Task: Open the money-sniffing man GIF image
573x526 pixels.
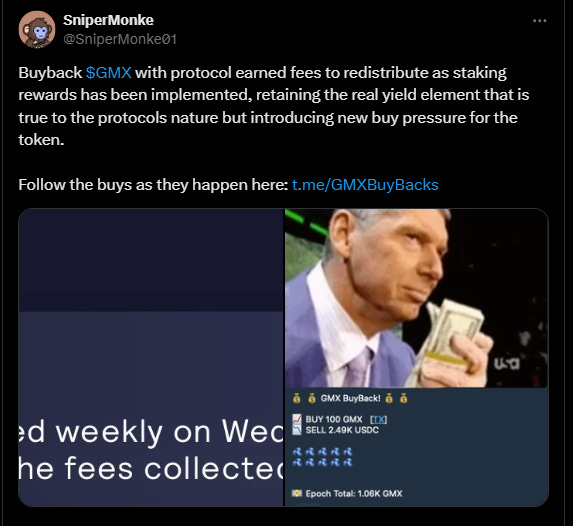Action: click(x=416, y=298)
